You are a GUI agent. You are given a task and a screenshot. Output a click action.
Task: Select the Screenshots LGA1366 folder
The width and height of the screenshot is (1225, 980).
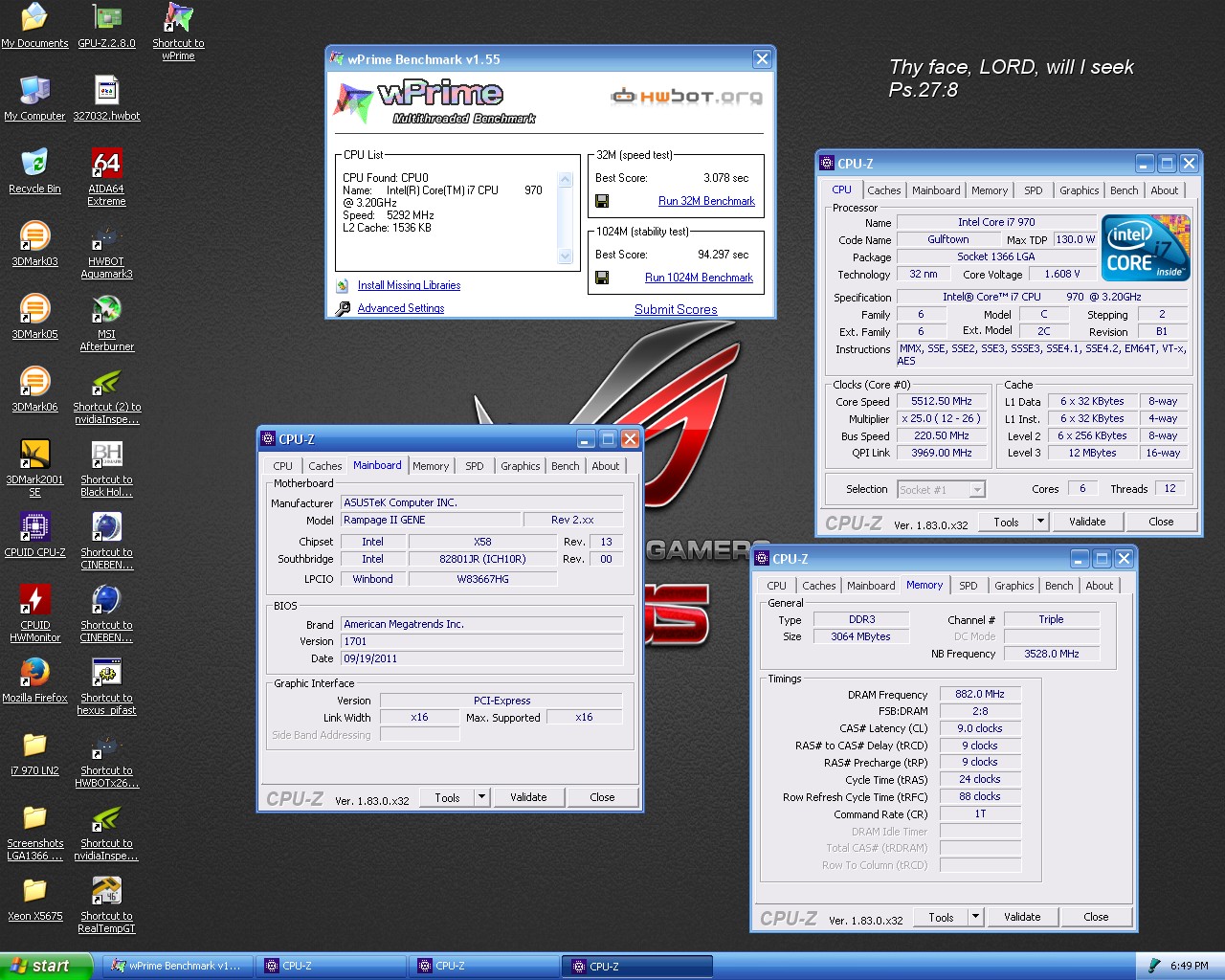34,832
